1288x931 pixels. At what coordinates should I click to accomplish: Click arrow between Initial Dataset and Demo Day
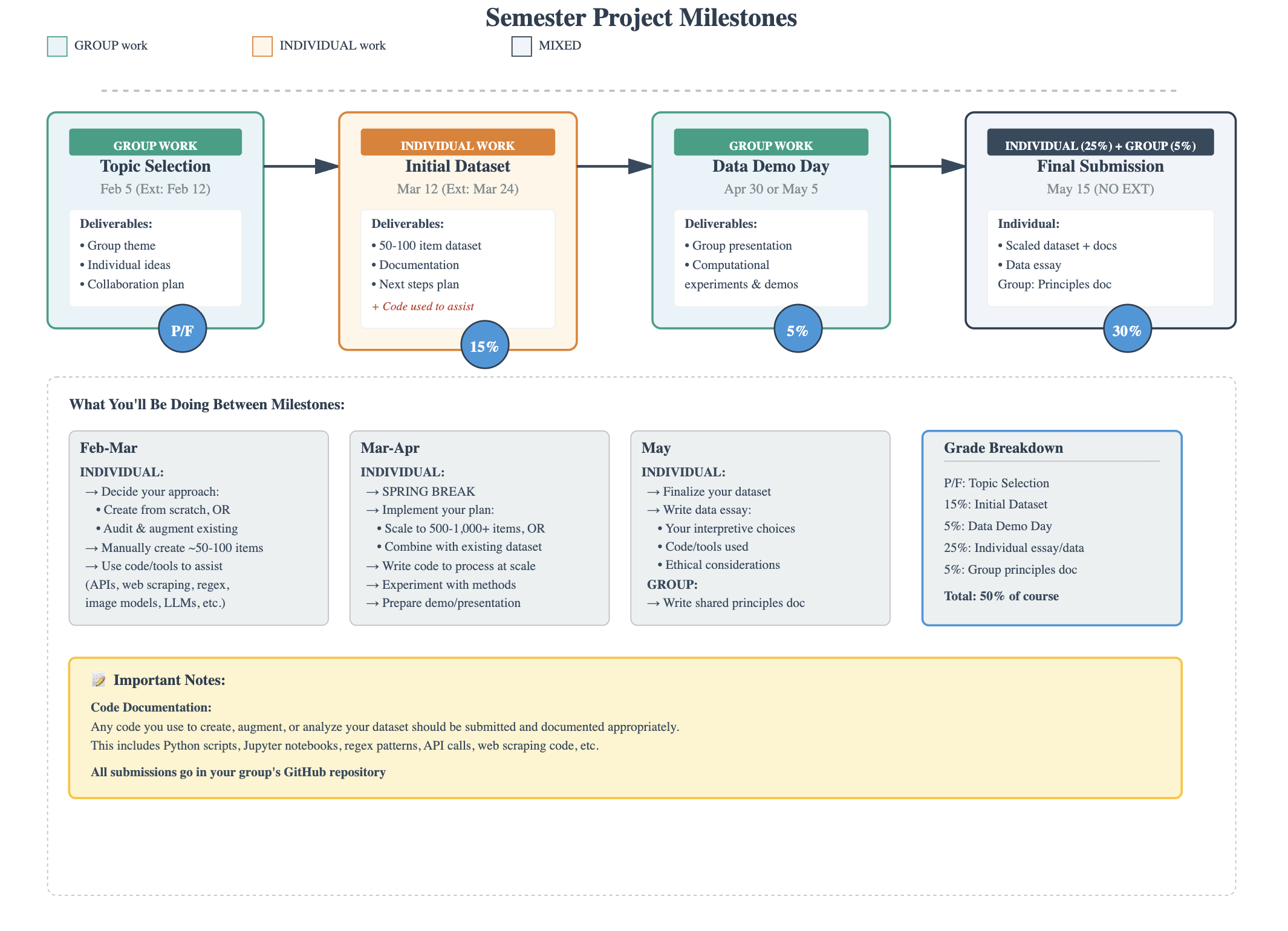tap(614, 166)
